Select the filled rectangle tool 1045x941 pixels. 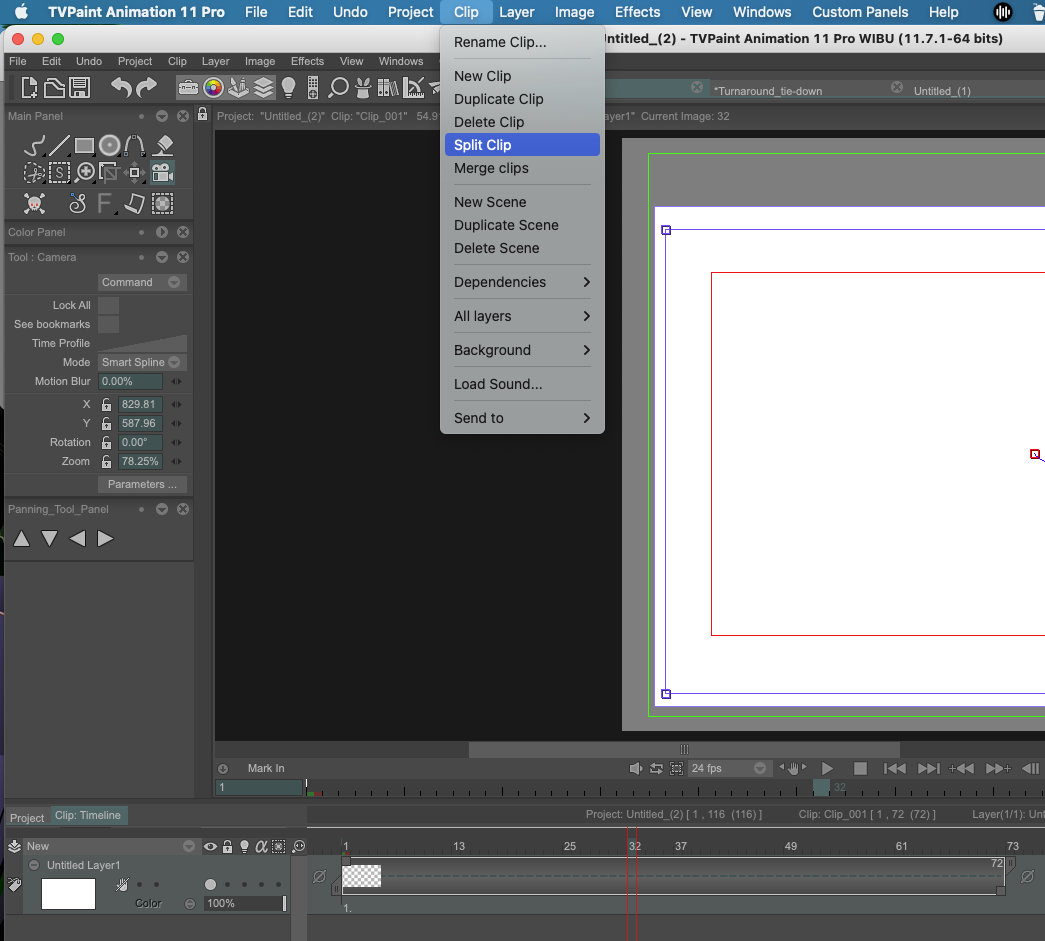pos(84,145)
